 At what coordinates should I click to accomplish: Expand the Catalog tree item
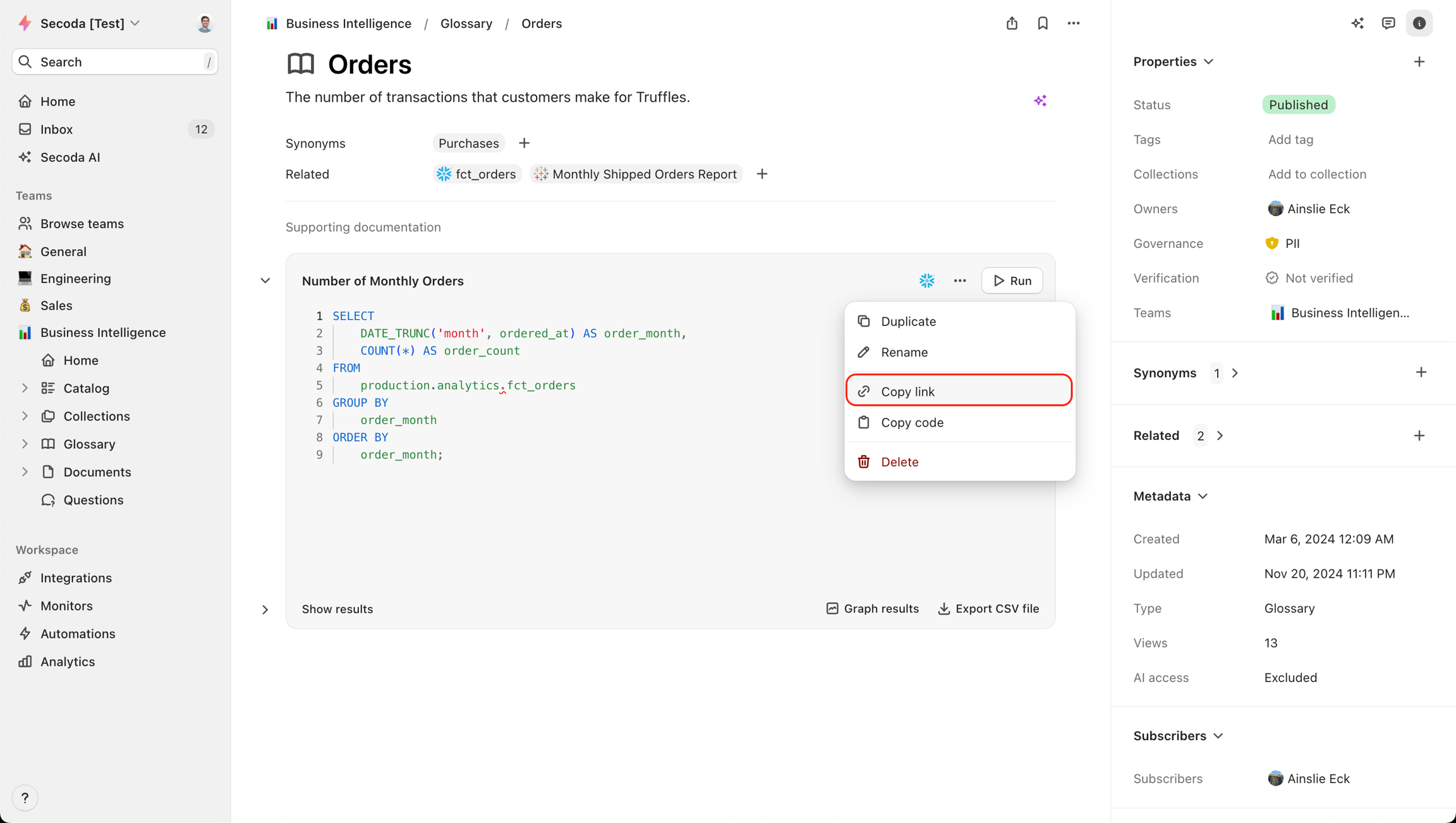(25, 388)
